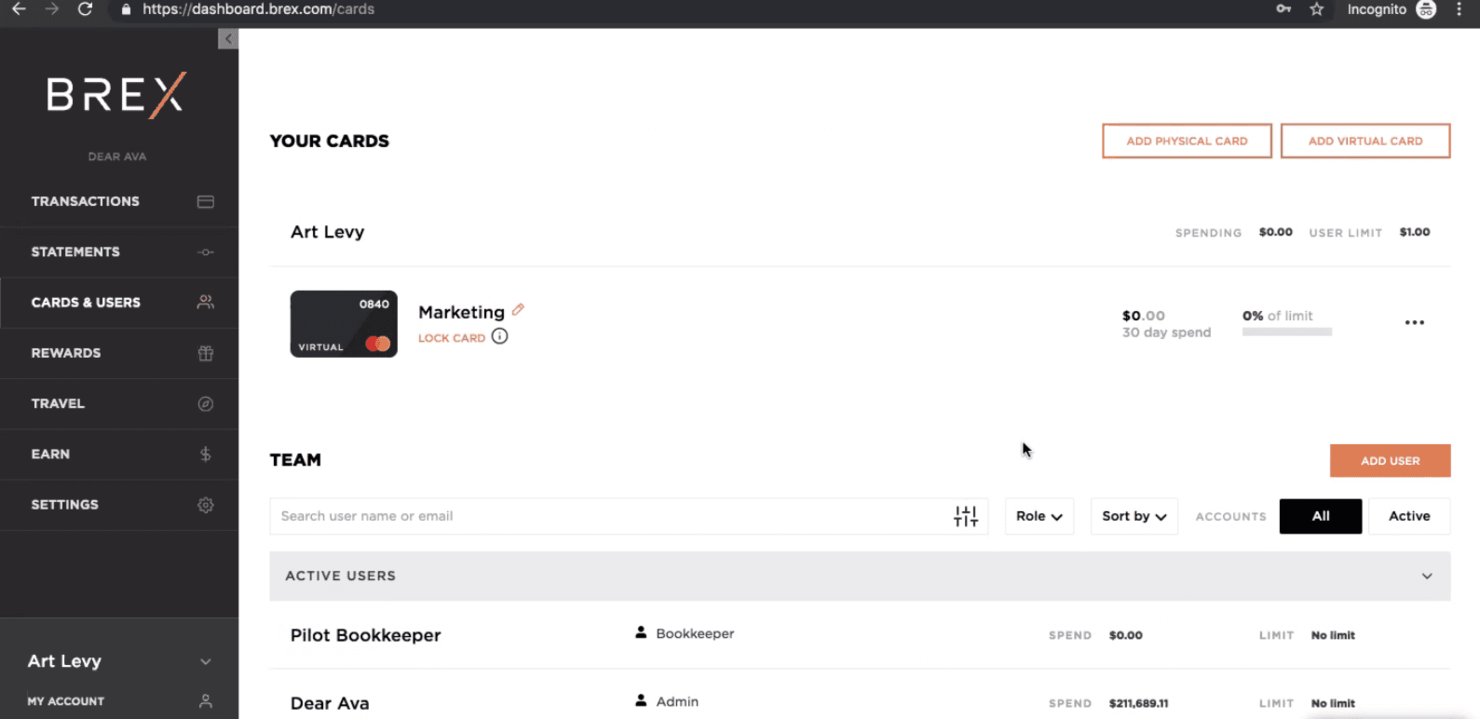Collapse the sidebar with the arrow icon
The width and height of the screenshot is (1480, 719).
(x=228, y=39)
